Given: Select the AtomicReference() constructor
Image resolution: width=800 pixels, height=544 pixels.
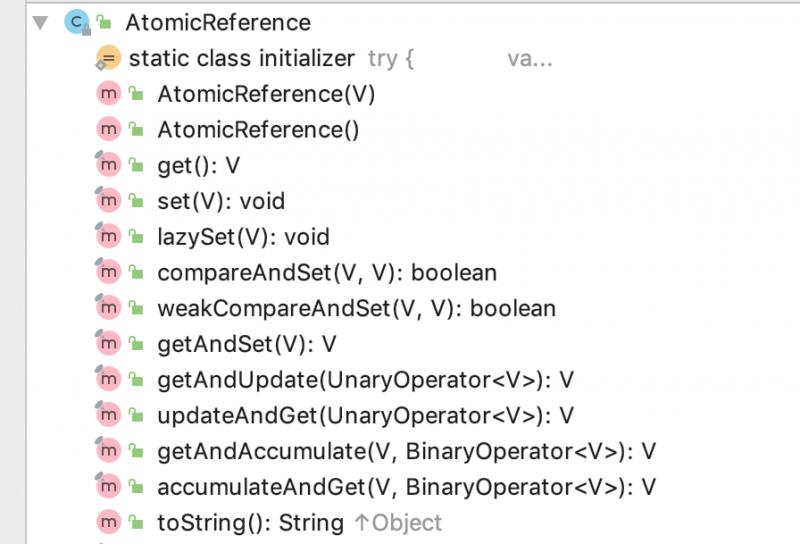Looking at the screenshot, I should click(x=258, y=130).
